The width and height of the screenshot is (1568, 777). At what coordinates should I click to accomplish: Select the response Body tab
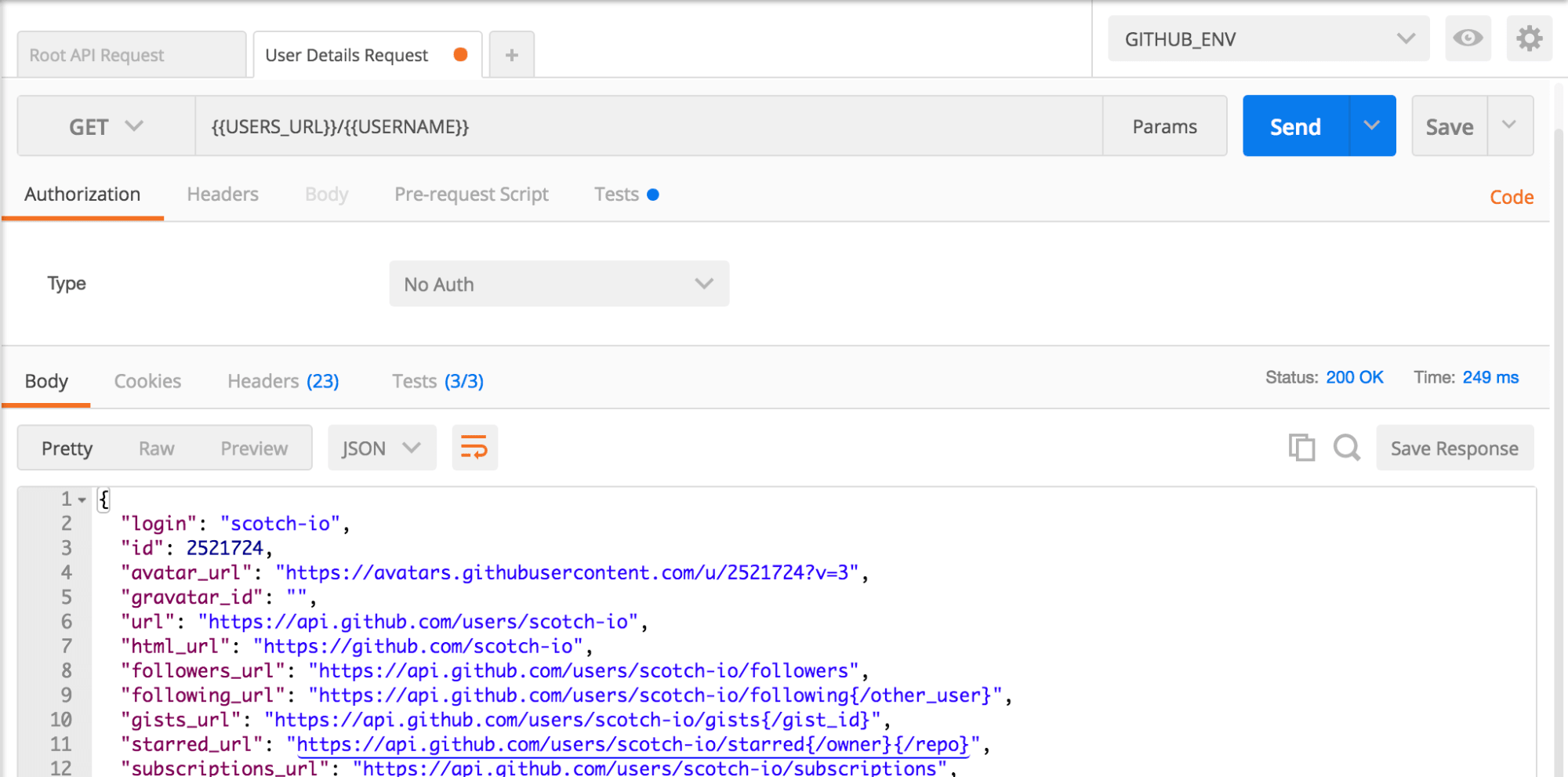[46, 381]
